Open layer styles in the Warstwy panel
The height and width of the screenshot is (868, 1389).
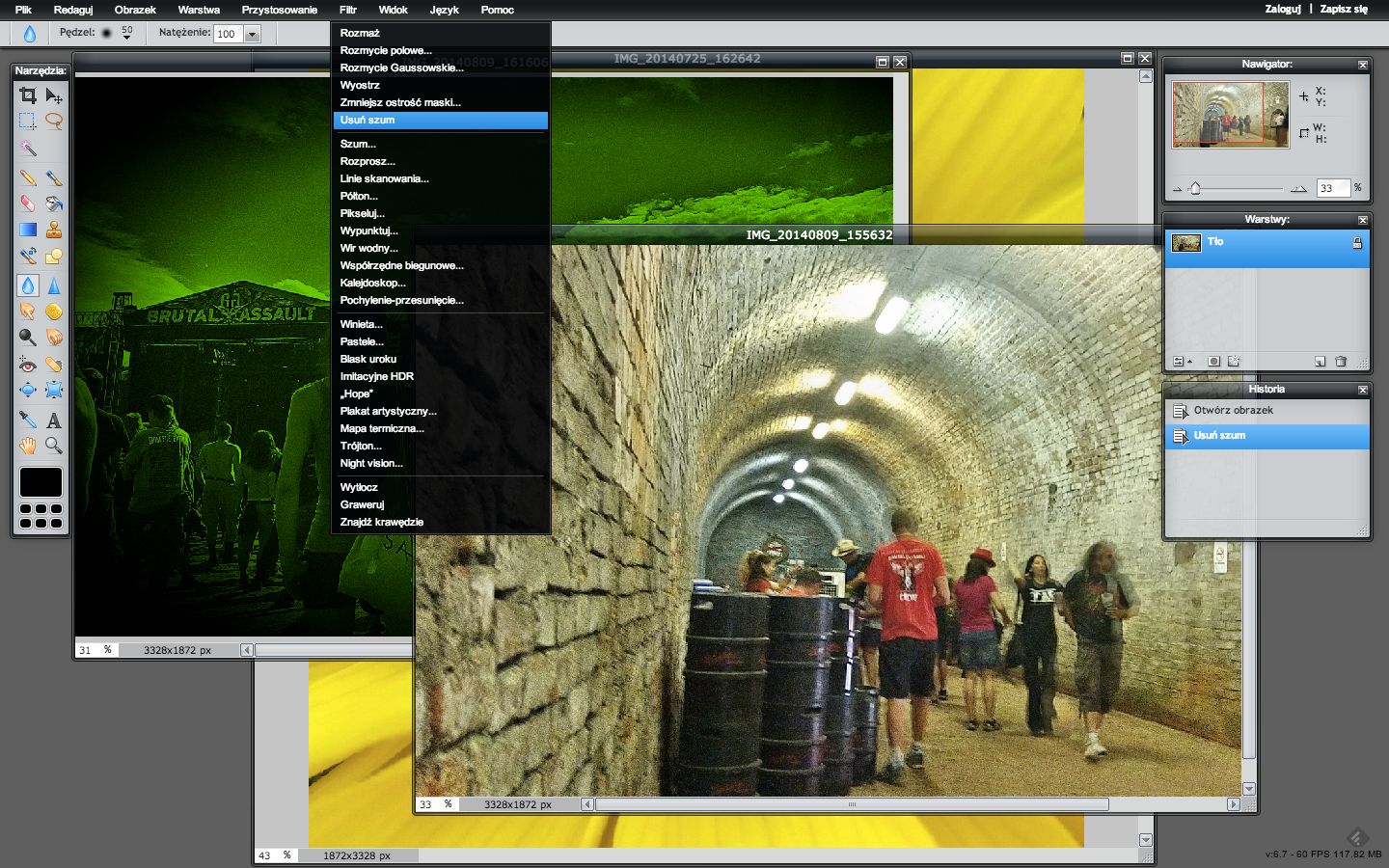pyautogui.click(x=1233, y=362)
